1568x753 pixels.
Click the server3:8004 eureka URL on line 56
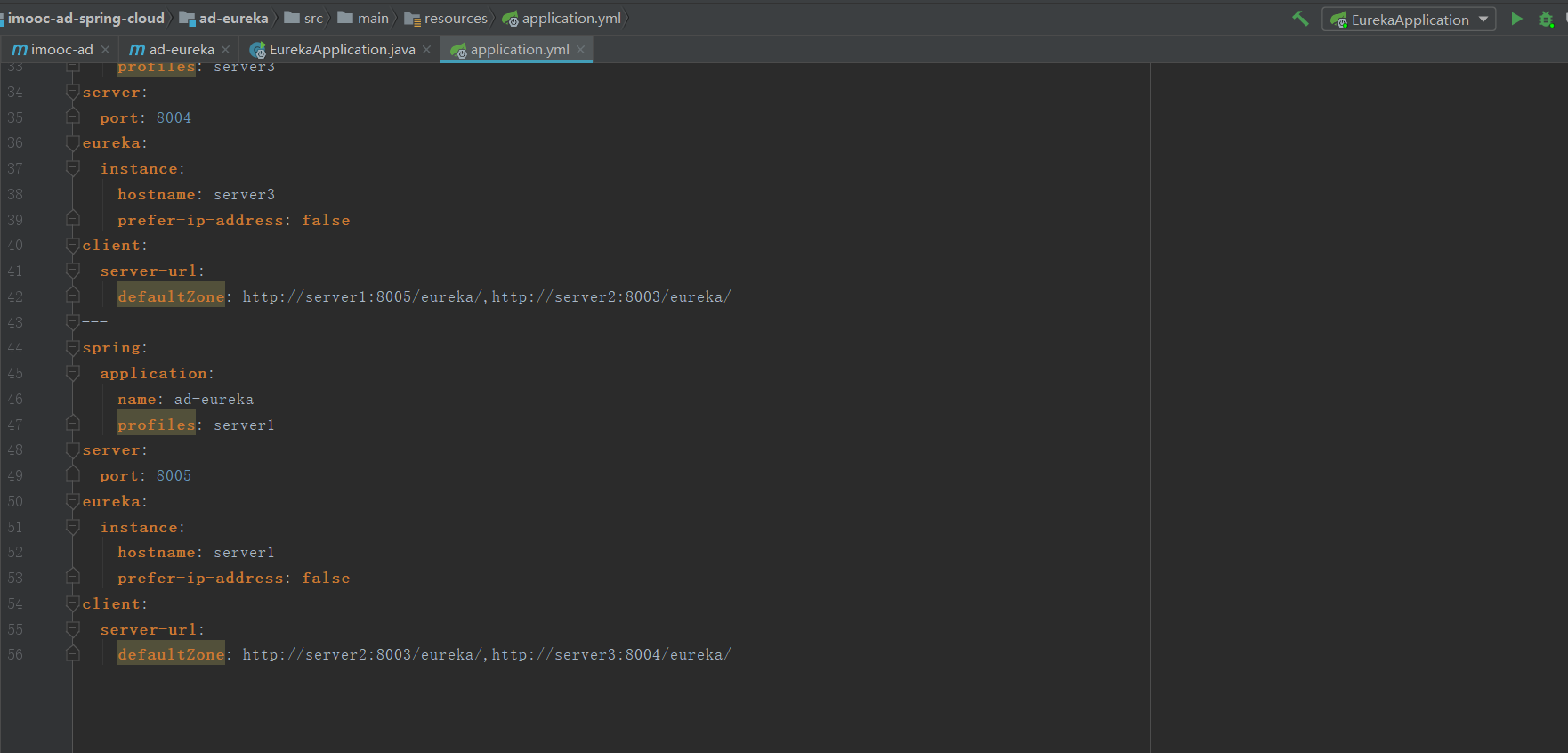[611, 655]
